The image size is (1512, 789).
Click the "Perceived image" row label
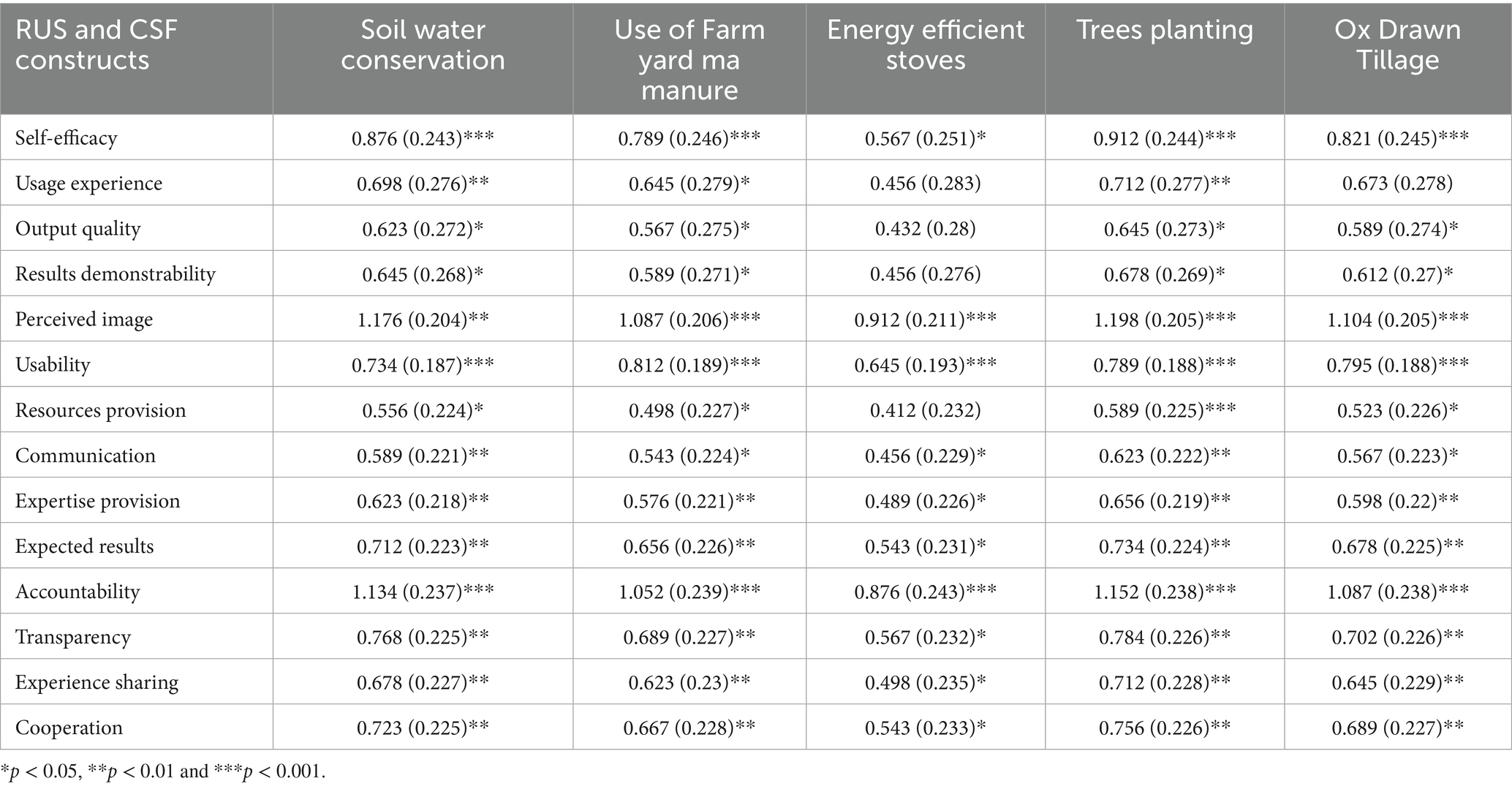(x=84, y=320)
